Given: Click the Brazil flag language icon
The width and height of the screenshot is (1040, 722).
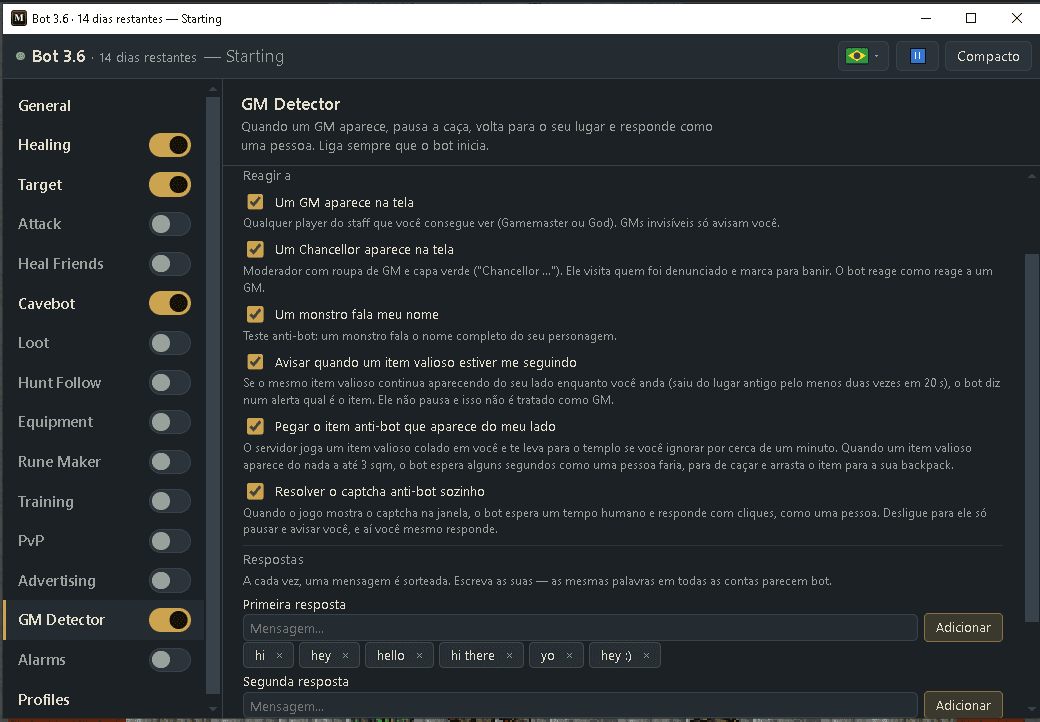Looking at the screenshot, I should coord(856,56).
